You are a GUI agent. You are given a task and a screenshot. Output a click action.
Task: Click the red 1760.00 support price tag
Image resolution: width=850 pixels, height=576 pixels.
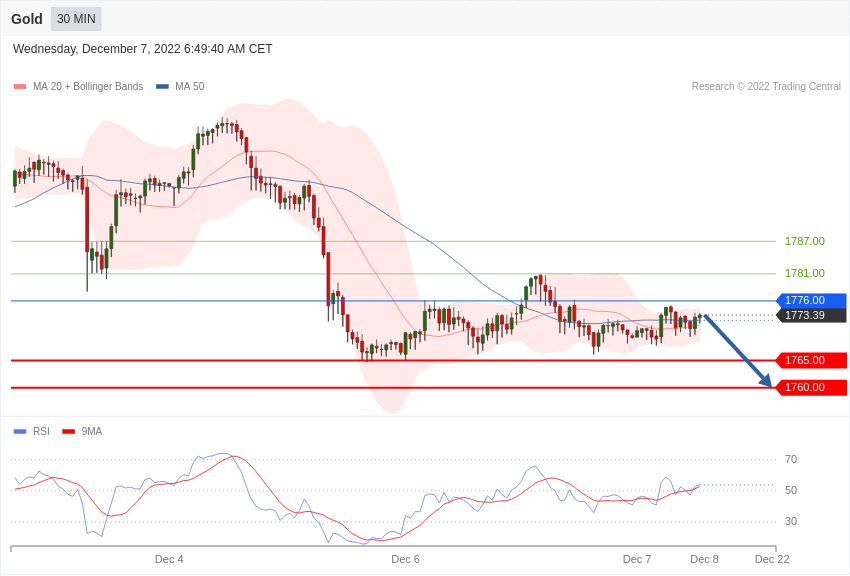812,387
